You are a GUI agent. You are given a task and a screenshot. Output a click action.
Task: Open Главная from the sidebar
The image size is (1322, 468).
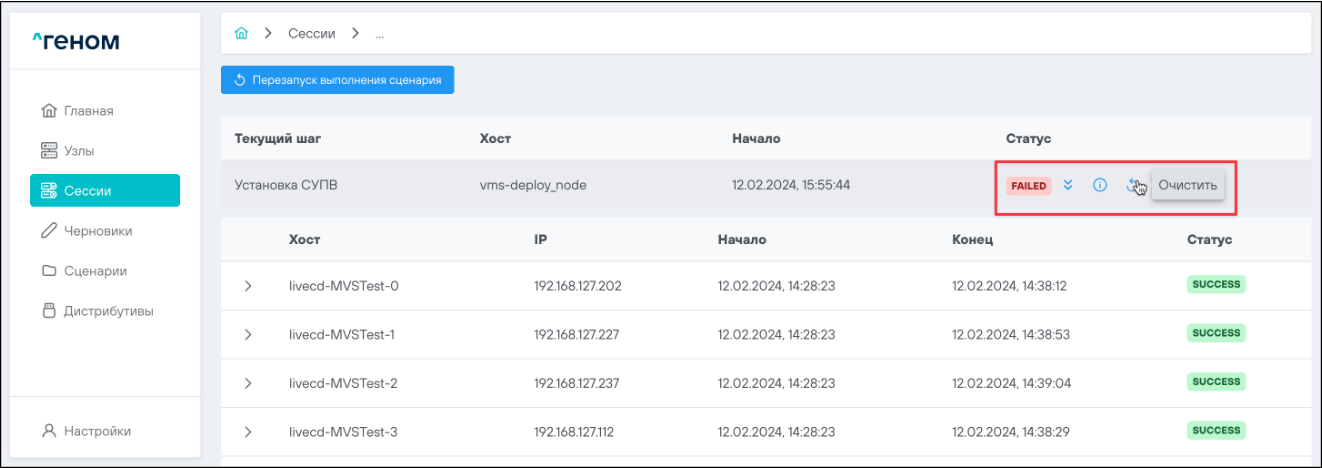coord(88,110)
